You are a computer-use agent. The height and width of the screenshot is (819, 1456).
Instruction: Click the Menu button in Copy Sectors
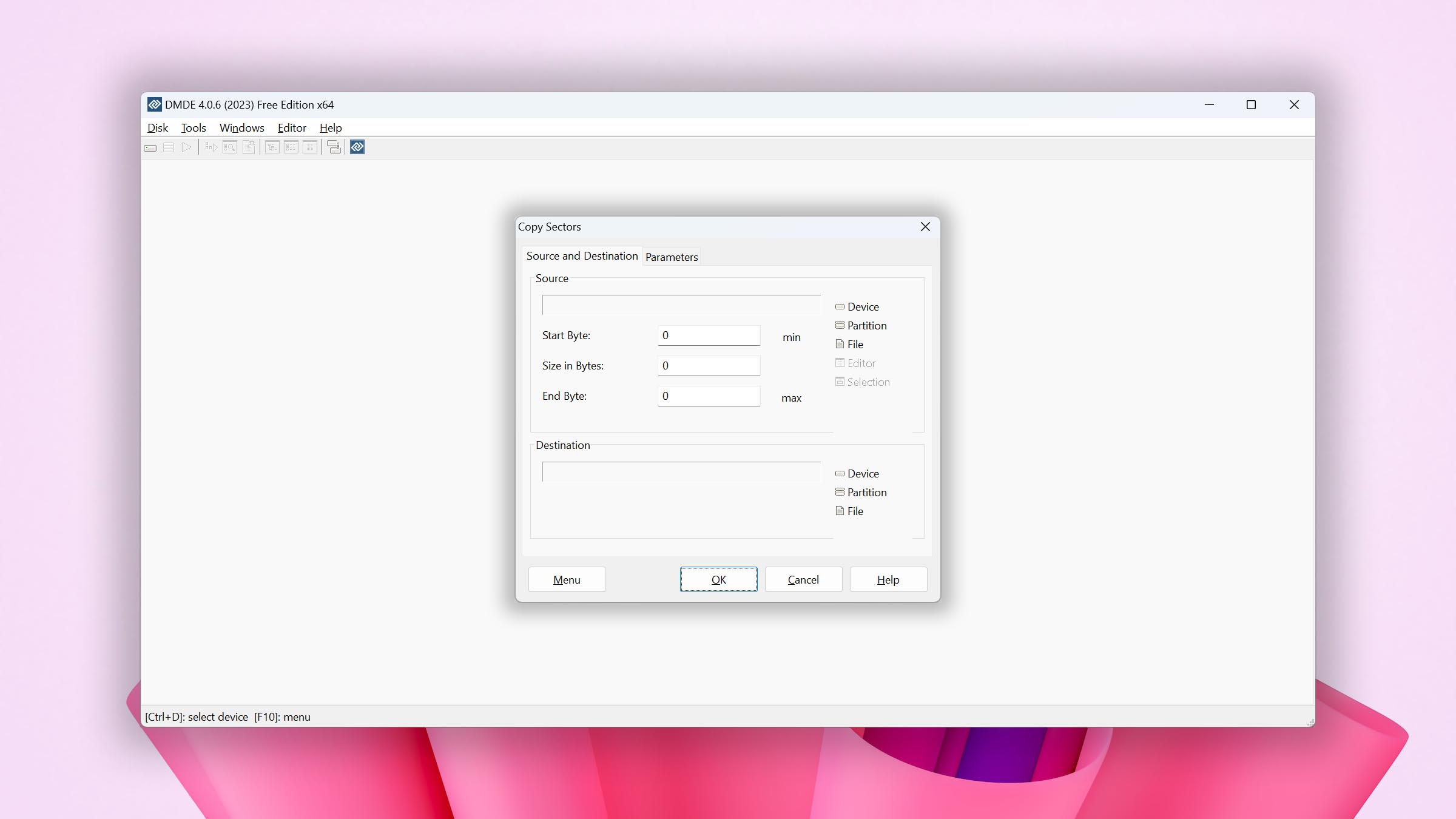point(567,580)
